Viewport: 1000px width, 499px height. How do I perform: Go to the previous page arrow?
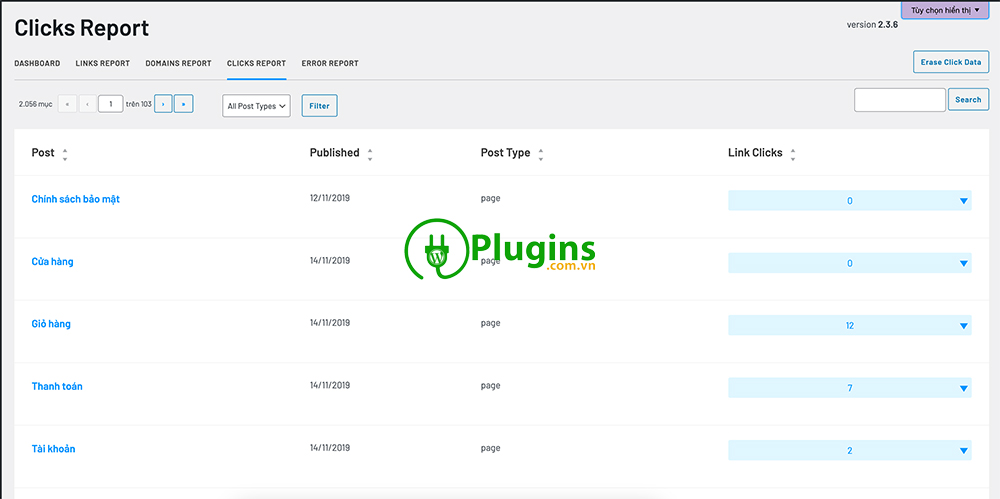(x=87, y=104)
